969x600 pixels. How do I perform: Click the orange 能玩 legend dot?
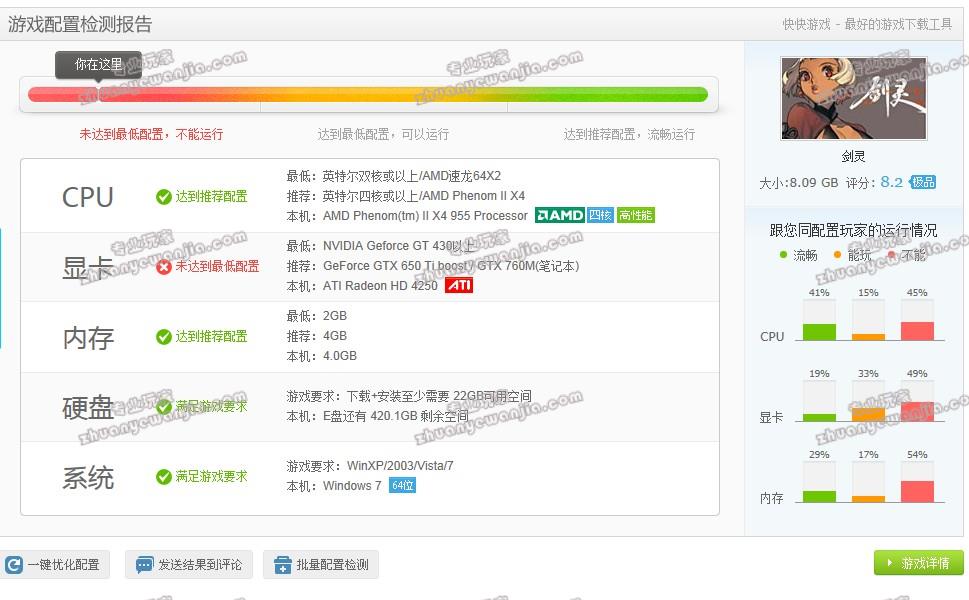point(837,255)
